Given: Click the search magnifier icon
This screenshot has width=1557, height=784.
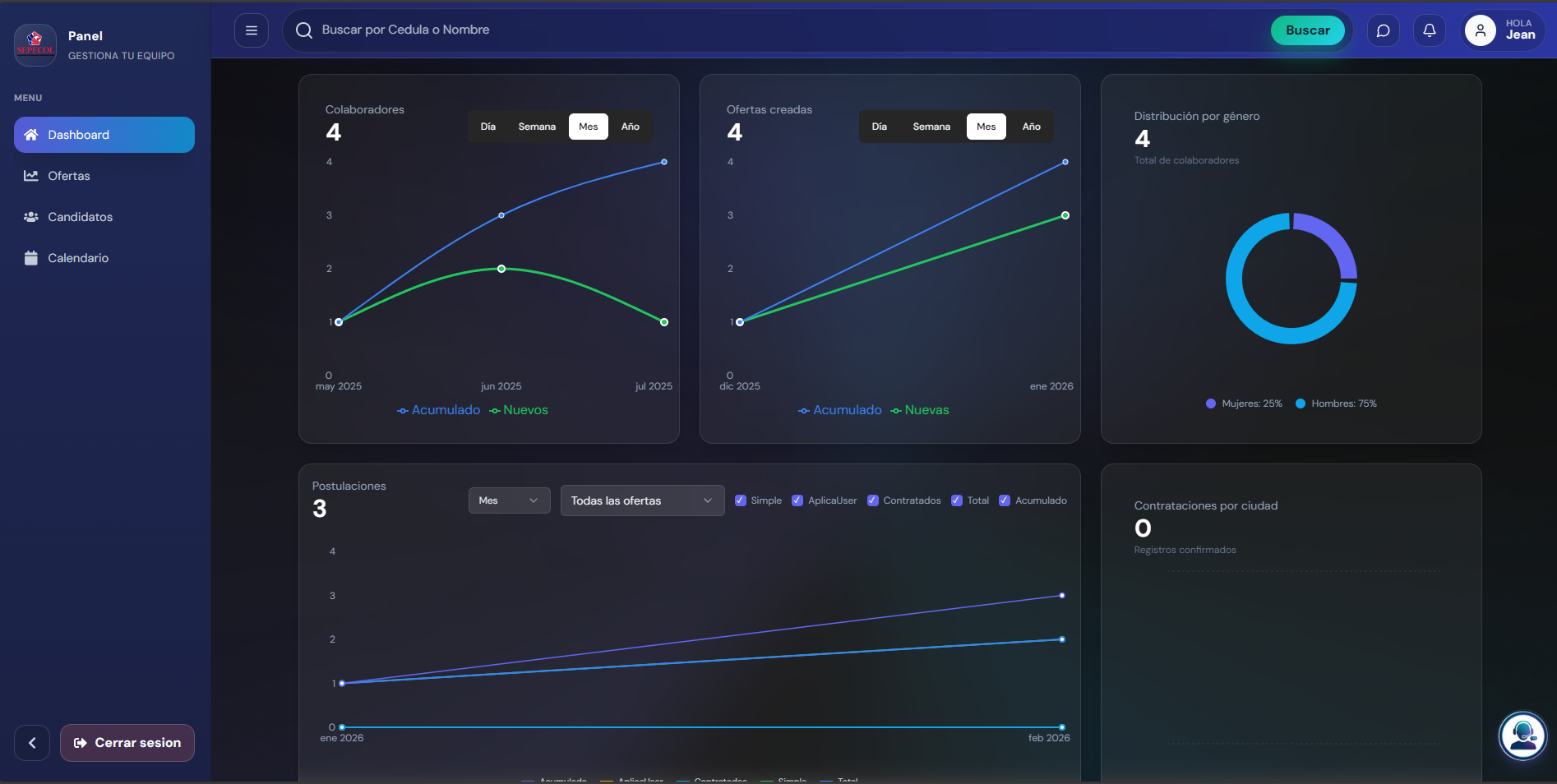Looking at the screenshot, I should [304, 30].
